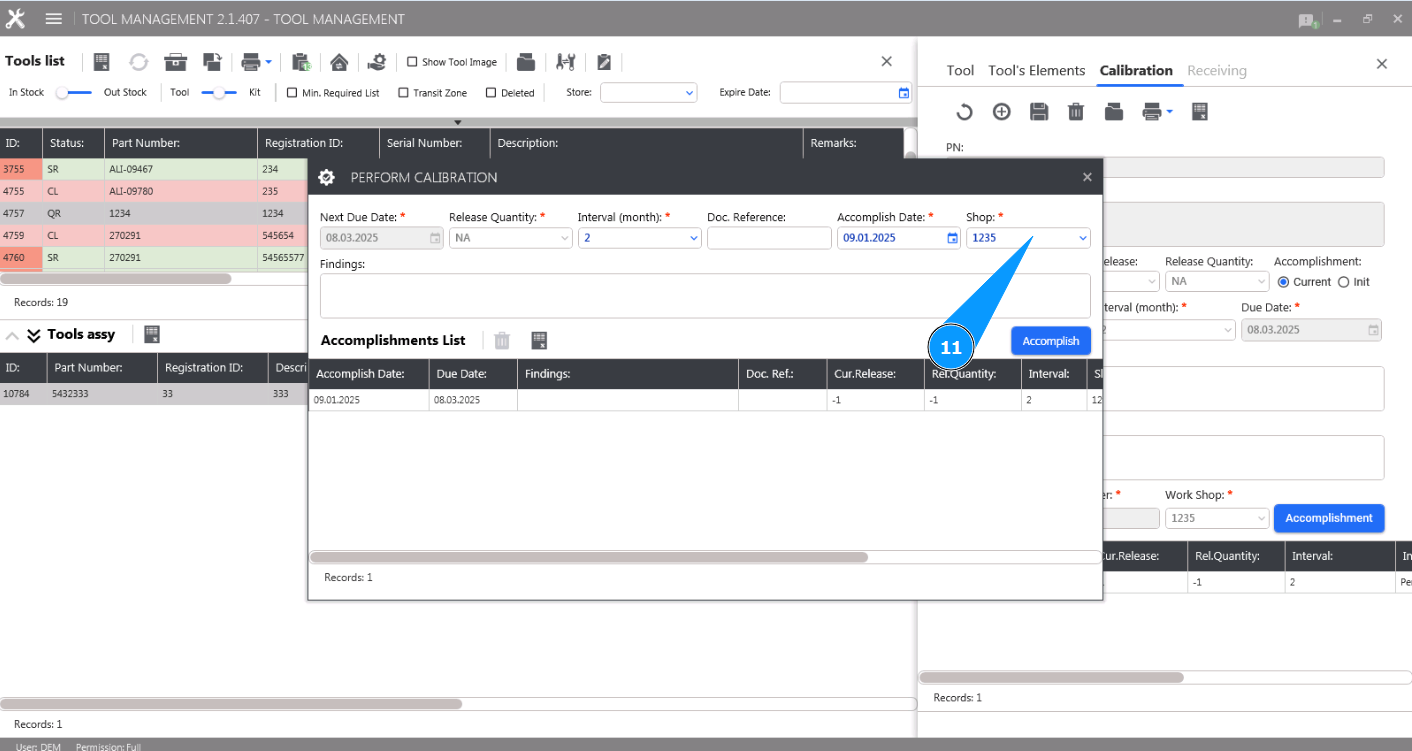
Task: Open the folder icon in Calibration panel
Action: [x=1114, y=112]
